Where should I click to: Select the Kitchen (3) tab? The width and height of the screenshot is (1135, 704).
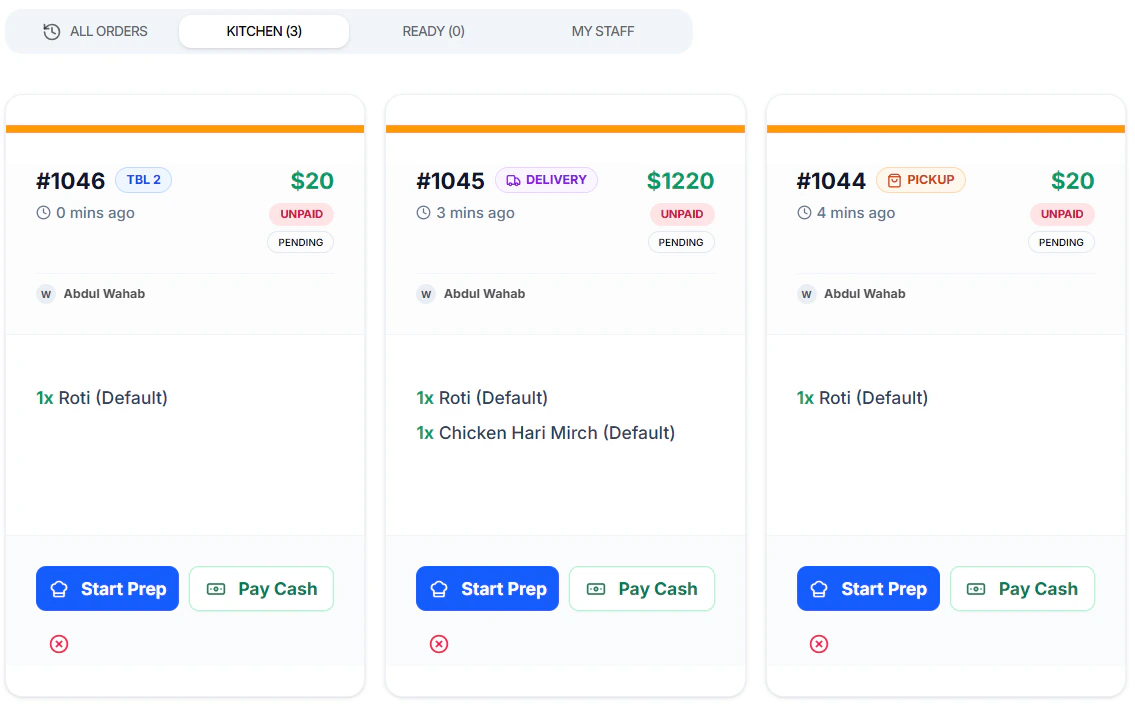[x=264, y=32]
